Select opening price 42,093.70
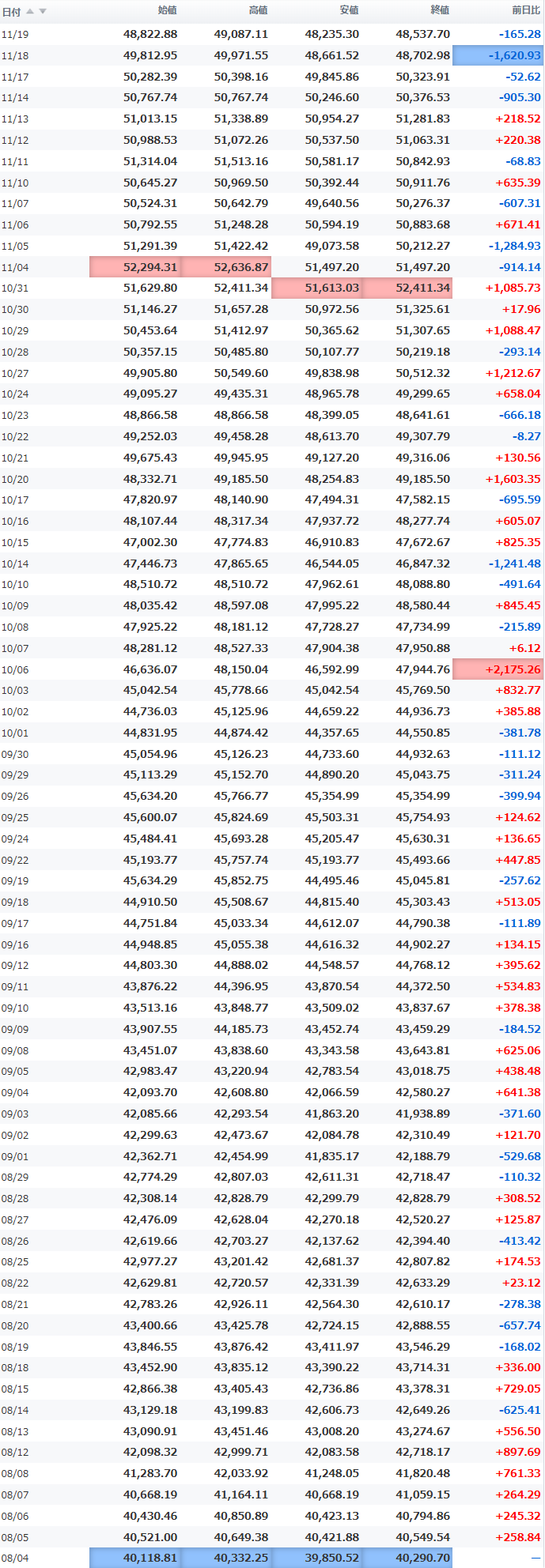545x1568 pixels. (x=150, y=1092)
